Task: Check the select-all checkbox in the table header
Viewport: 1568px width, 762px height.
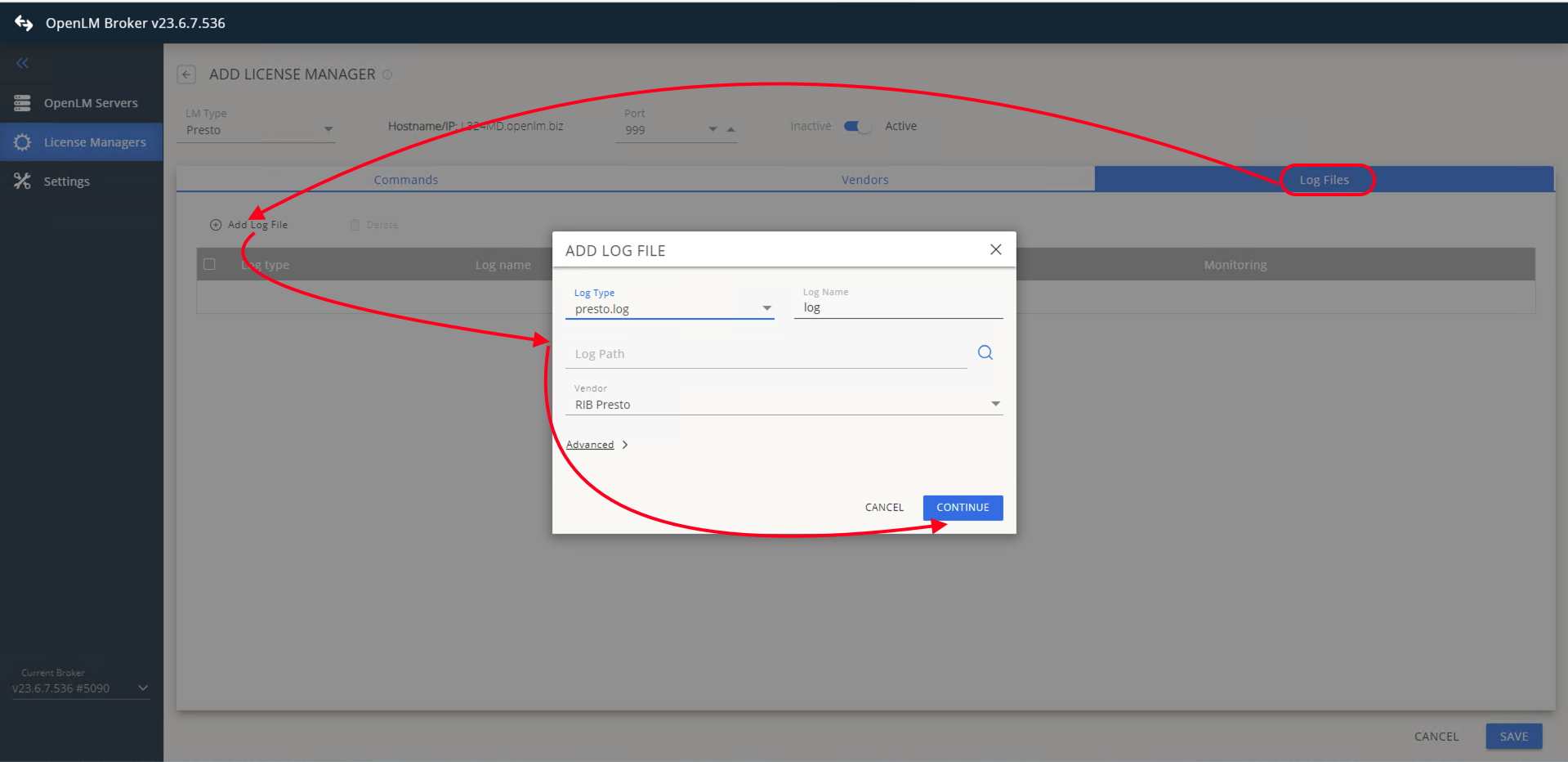Action: pyautogui.click(x=209, y=264)
